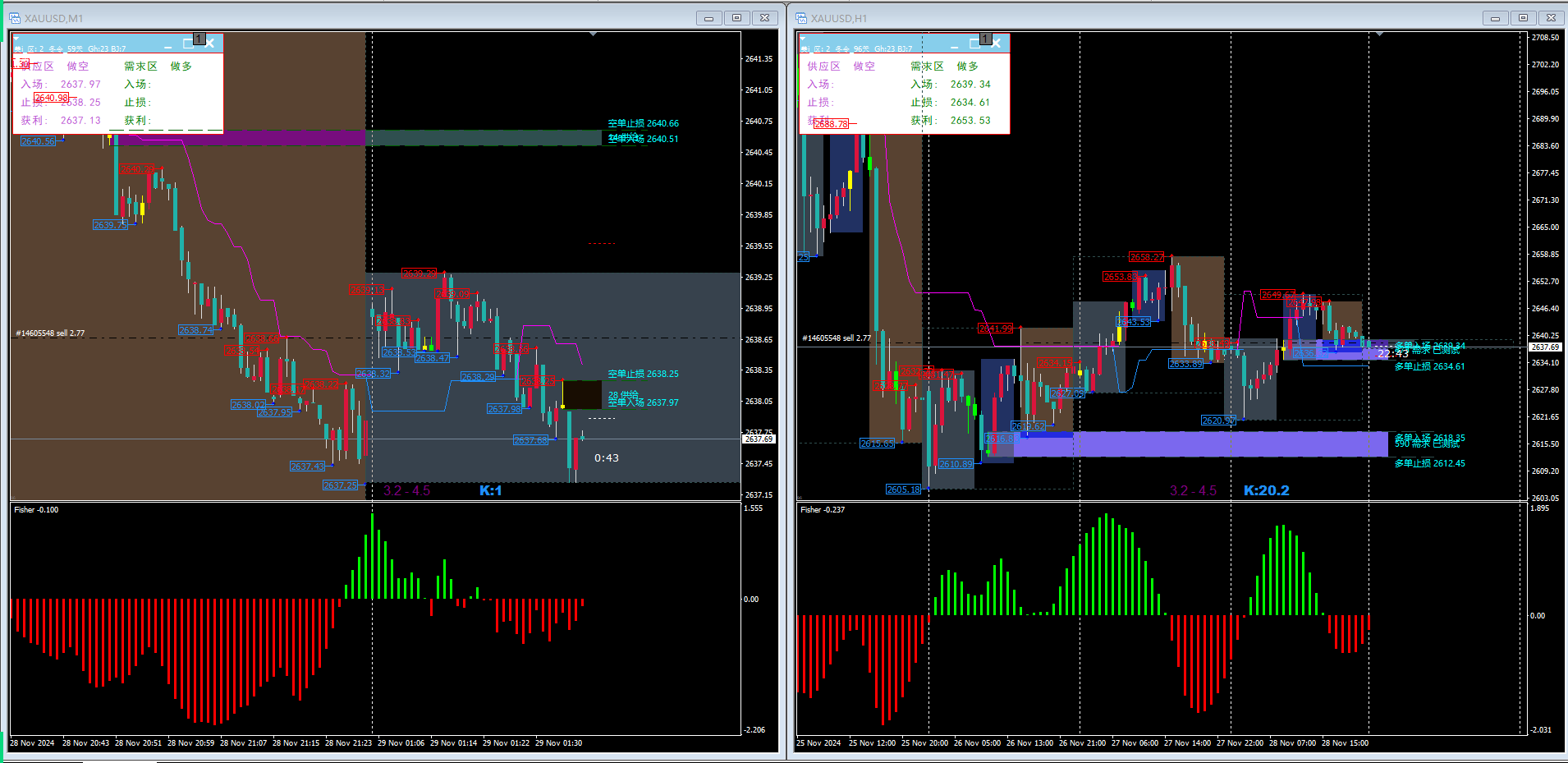Select the 多单止损 2612.45 label on H1 chart
This screenshot has width=1568, height=763.
click(x=1430, y=464)
